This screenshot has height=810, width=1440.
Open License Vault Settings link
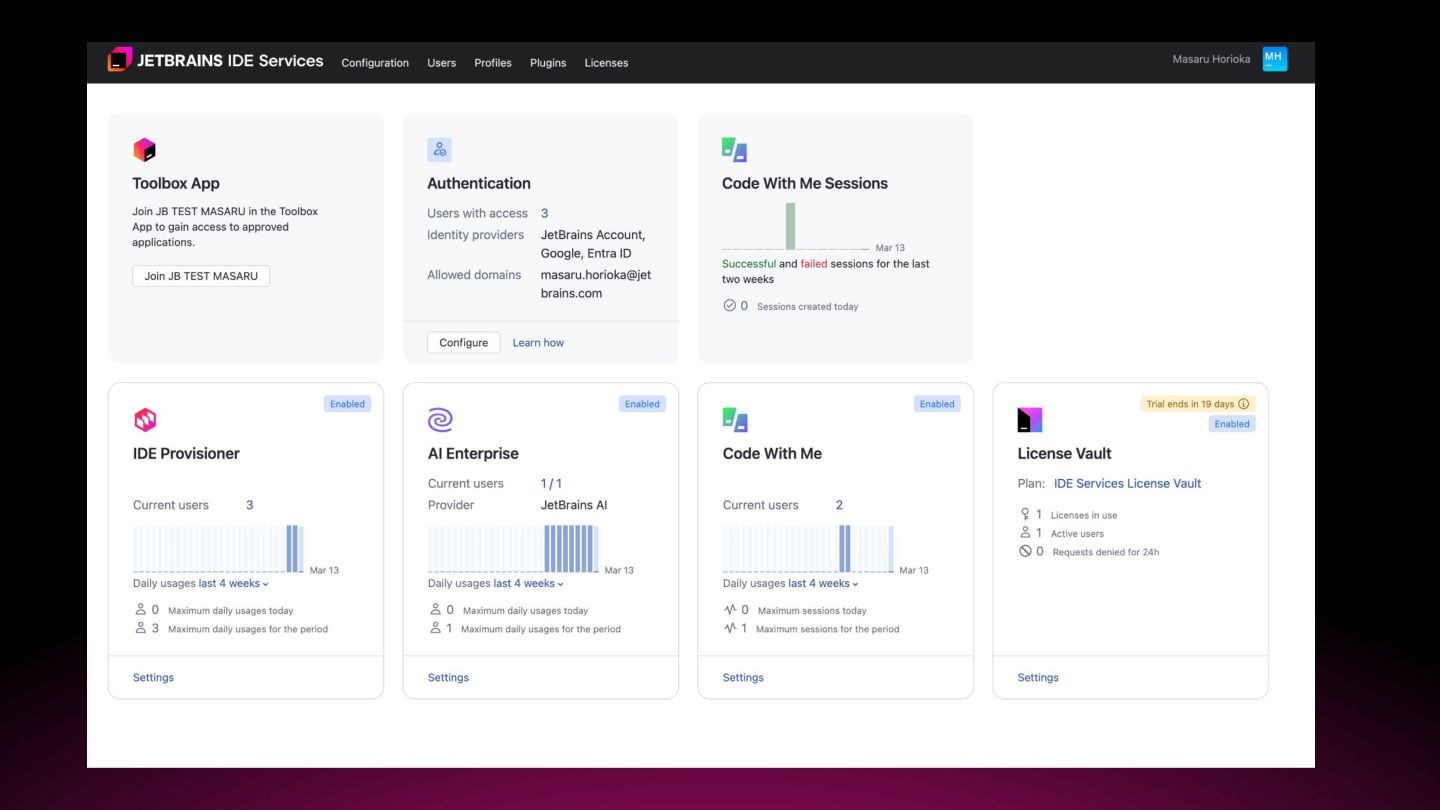[x=1038, y=678]
